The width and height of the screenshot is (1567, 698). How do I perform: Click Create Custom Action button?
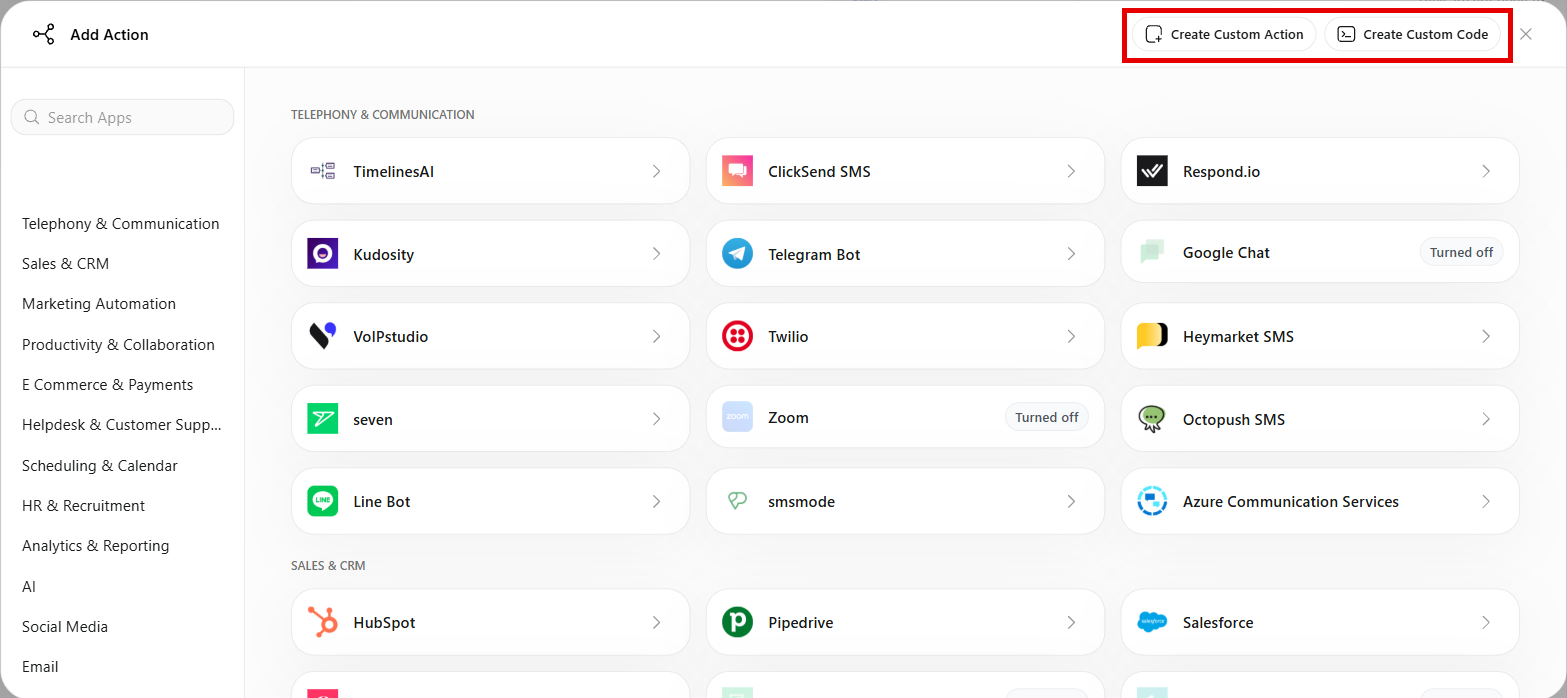point(1224,34)
